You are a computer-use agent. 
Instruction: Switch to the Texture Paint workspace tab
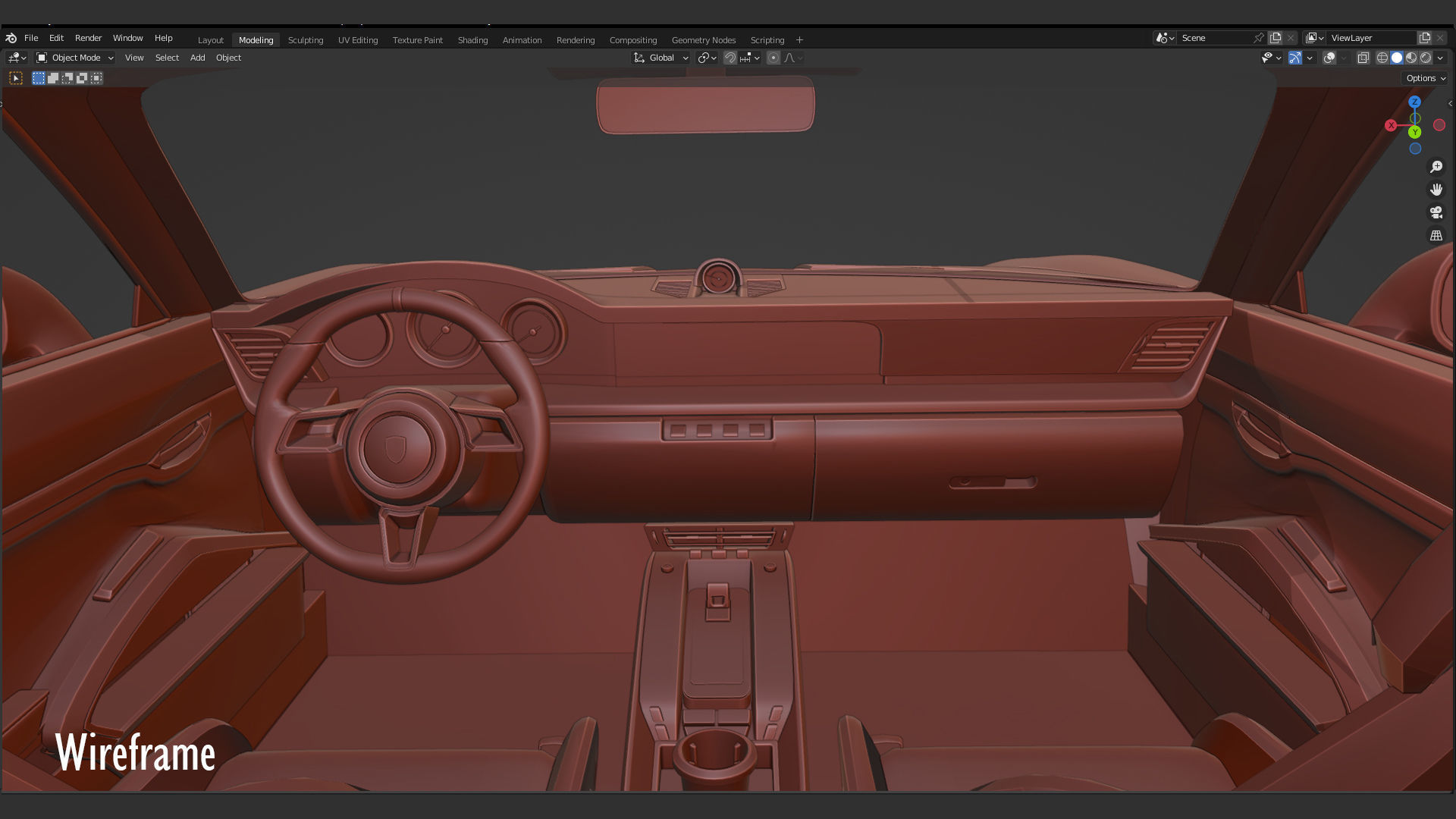pyautogui.click(x=418, y=40)
